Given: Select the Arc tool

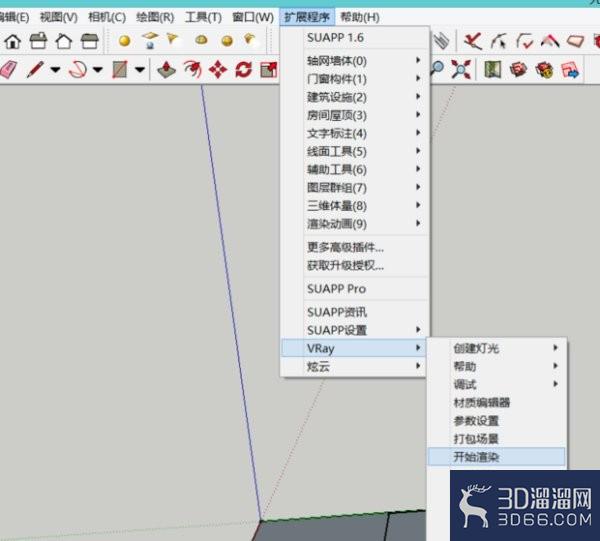Looking at the screenshot, I should 78,70.
